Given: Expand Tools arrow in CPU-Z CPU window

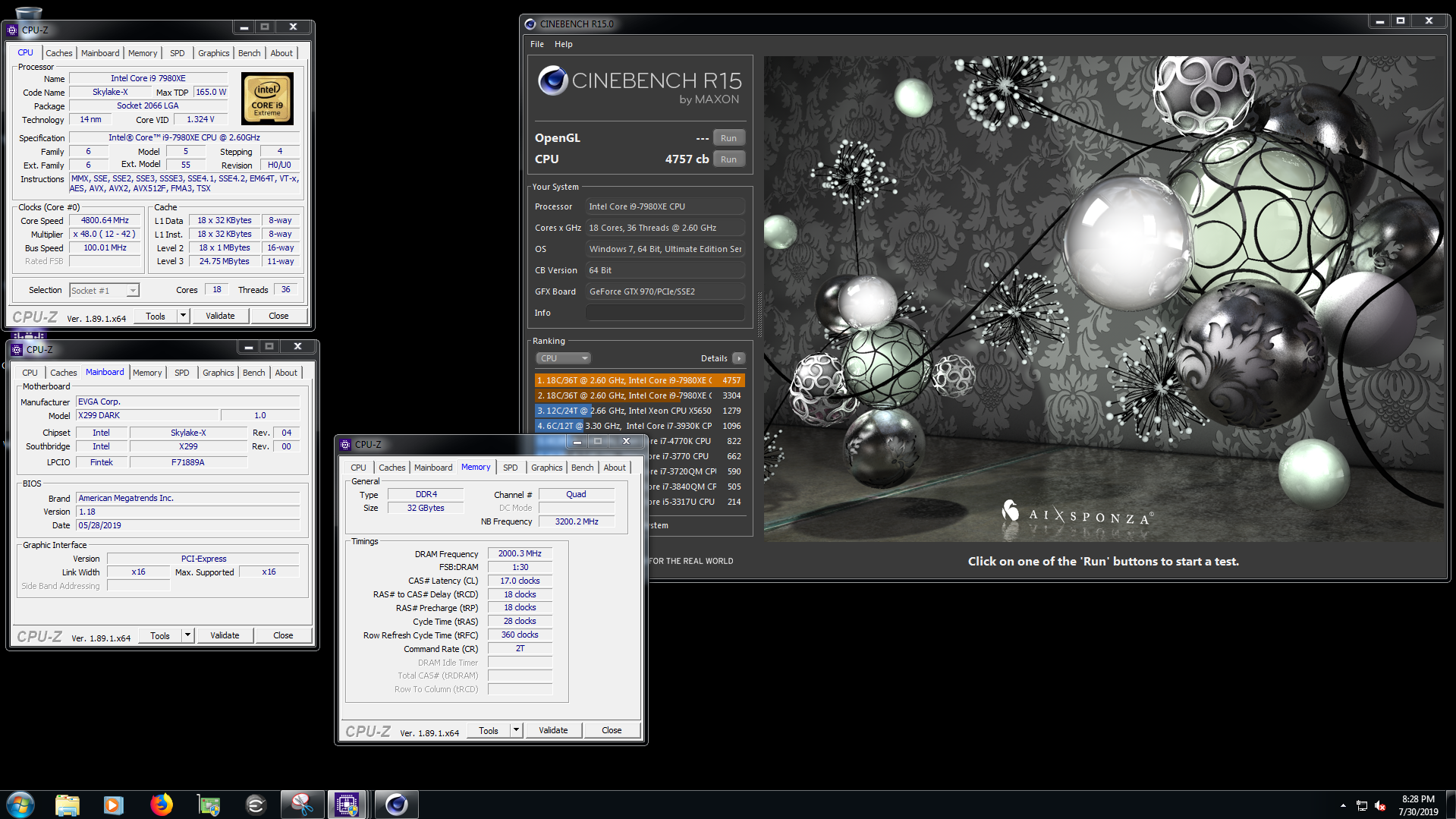Looking at the screenshot, I should pos(183,316).
